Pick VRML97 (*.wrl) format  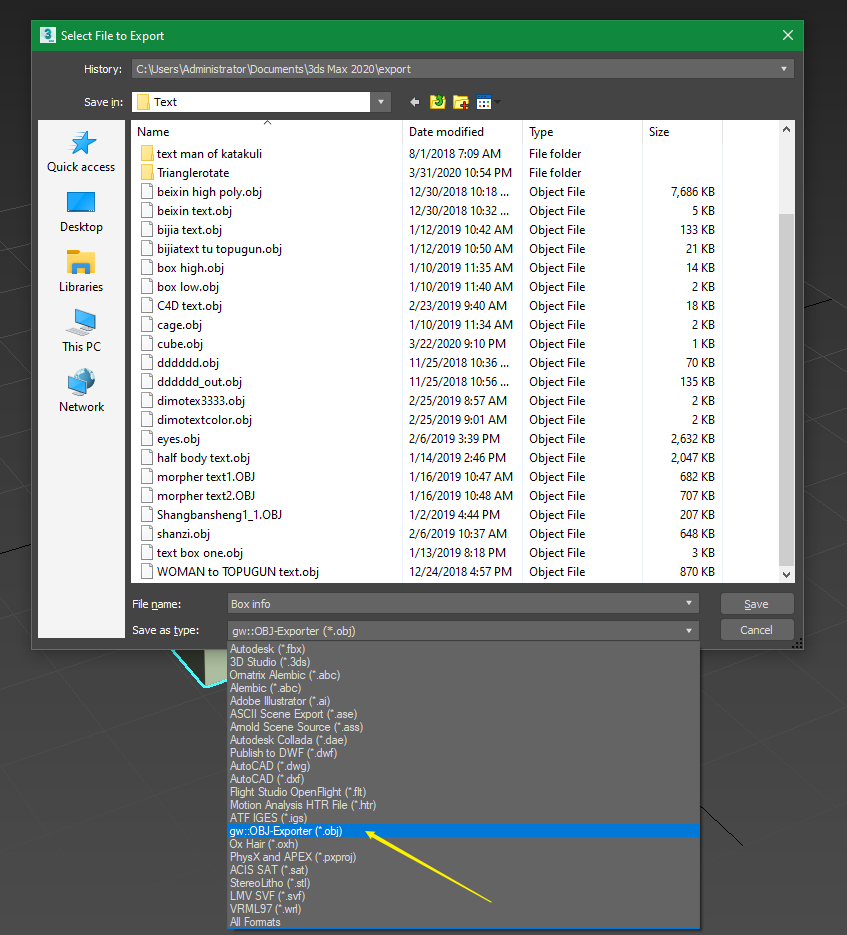(x=265, y=909)
